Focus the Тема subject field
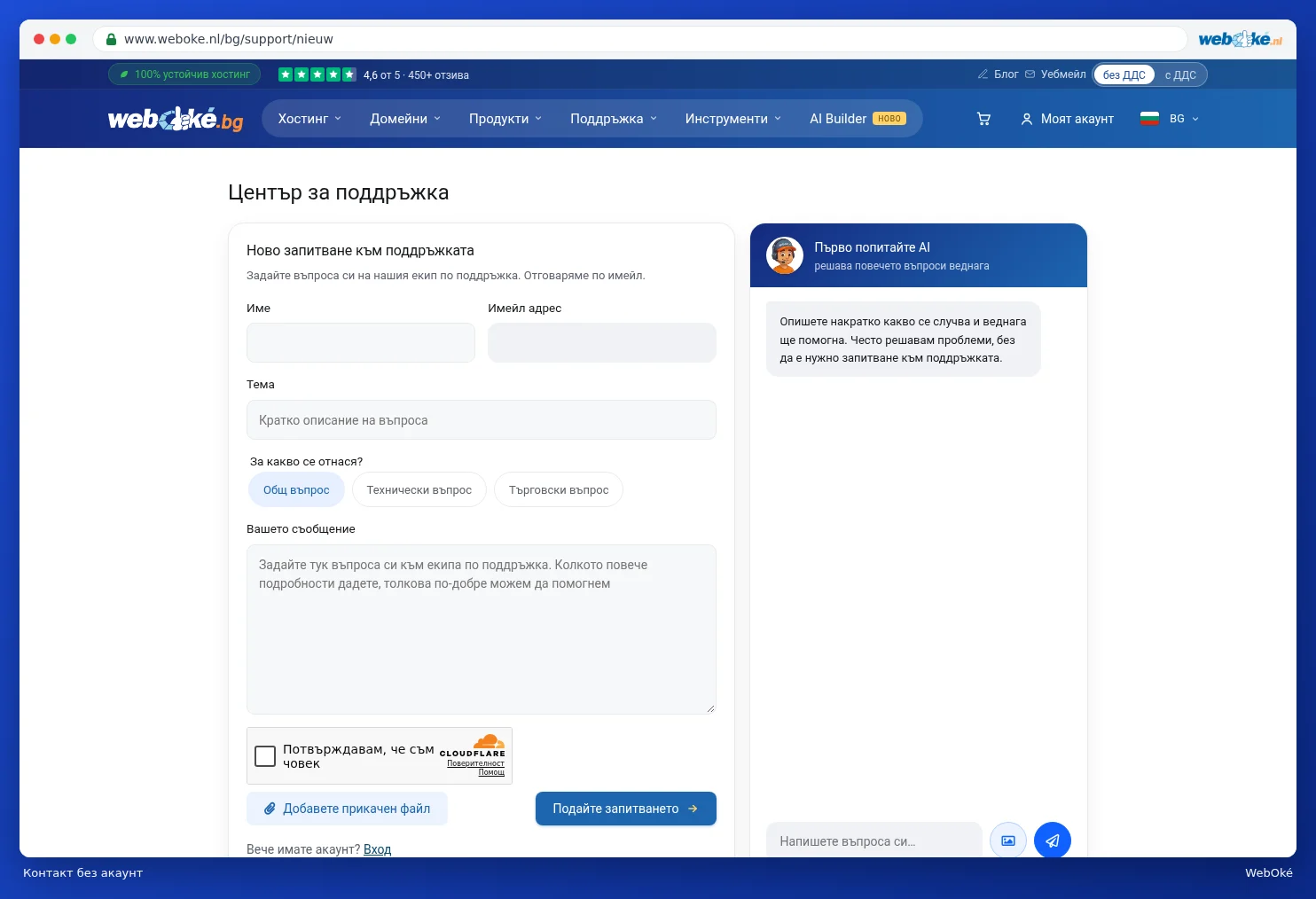Viewport: 1316px width, 899px height. [x=482, y=420]
